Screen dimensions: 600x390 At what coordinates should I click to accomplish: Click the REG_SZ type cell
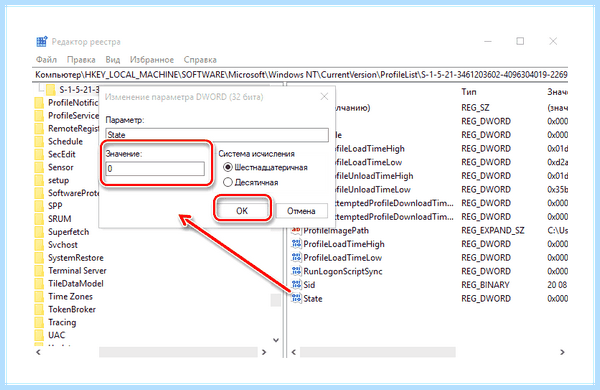click(x=475, y=108)
